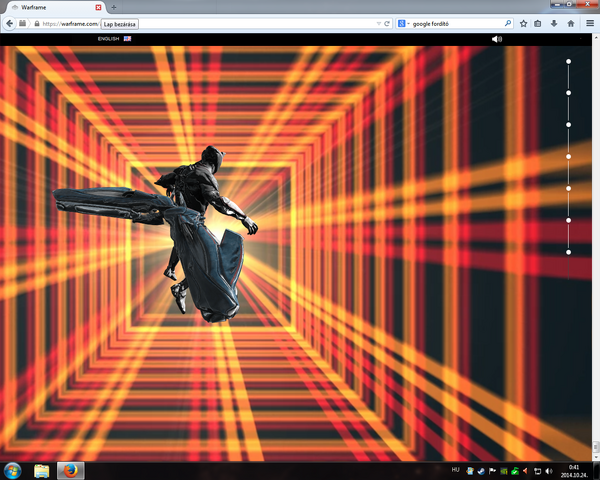
Task: Open the Windows Start menu
Action: (x=12, y=471)
